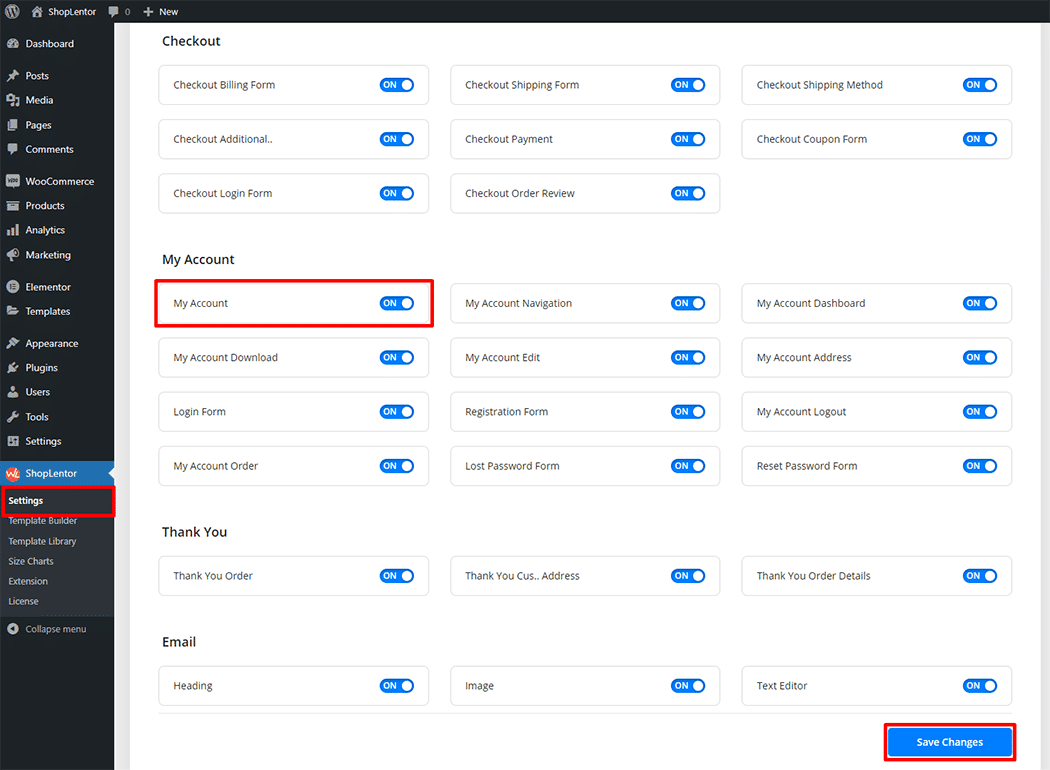Toggle Registration Form switch
The width and height of the screenshot is (1050, 770).
(x=688, y=412)
